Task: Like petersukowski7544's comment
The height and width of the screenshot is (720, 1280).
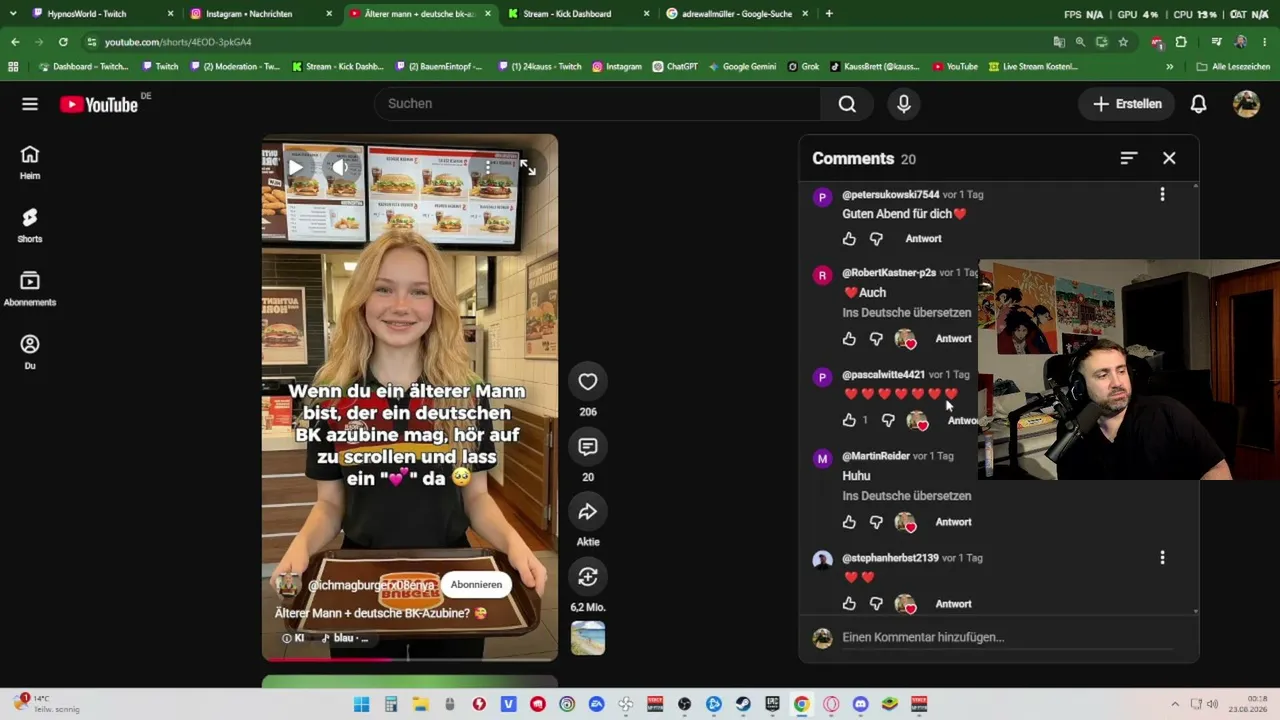Action: point(849,239)
